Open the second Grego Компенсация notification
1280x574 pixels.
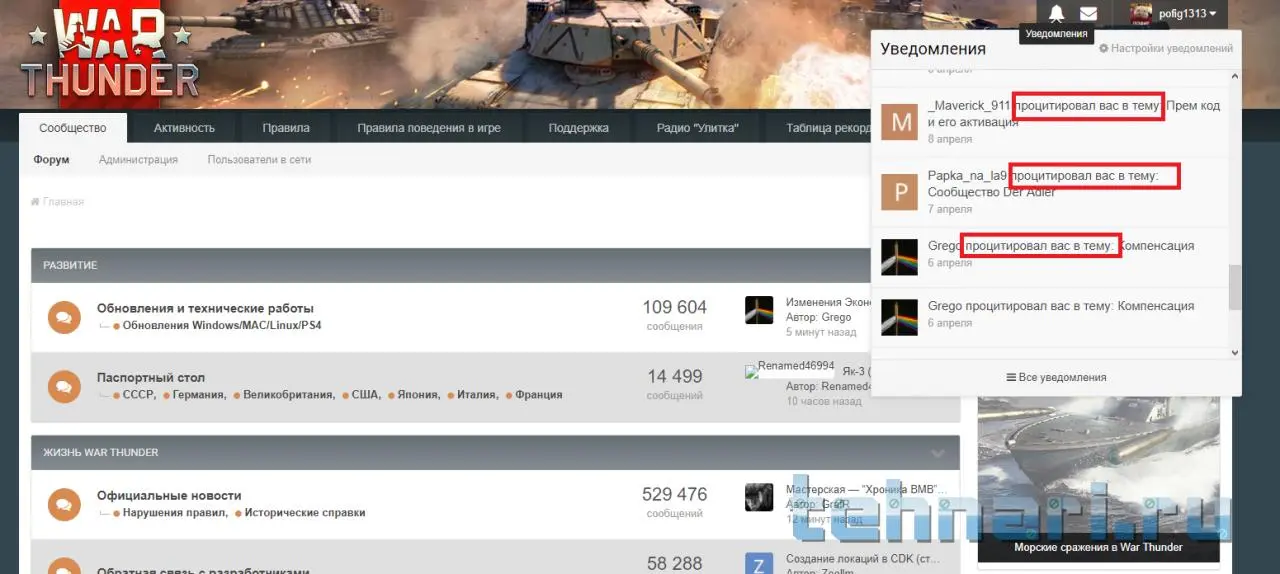[1050, 317]
